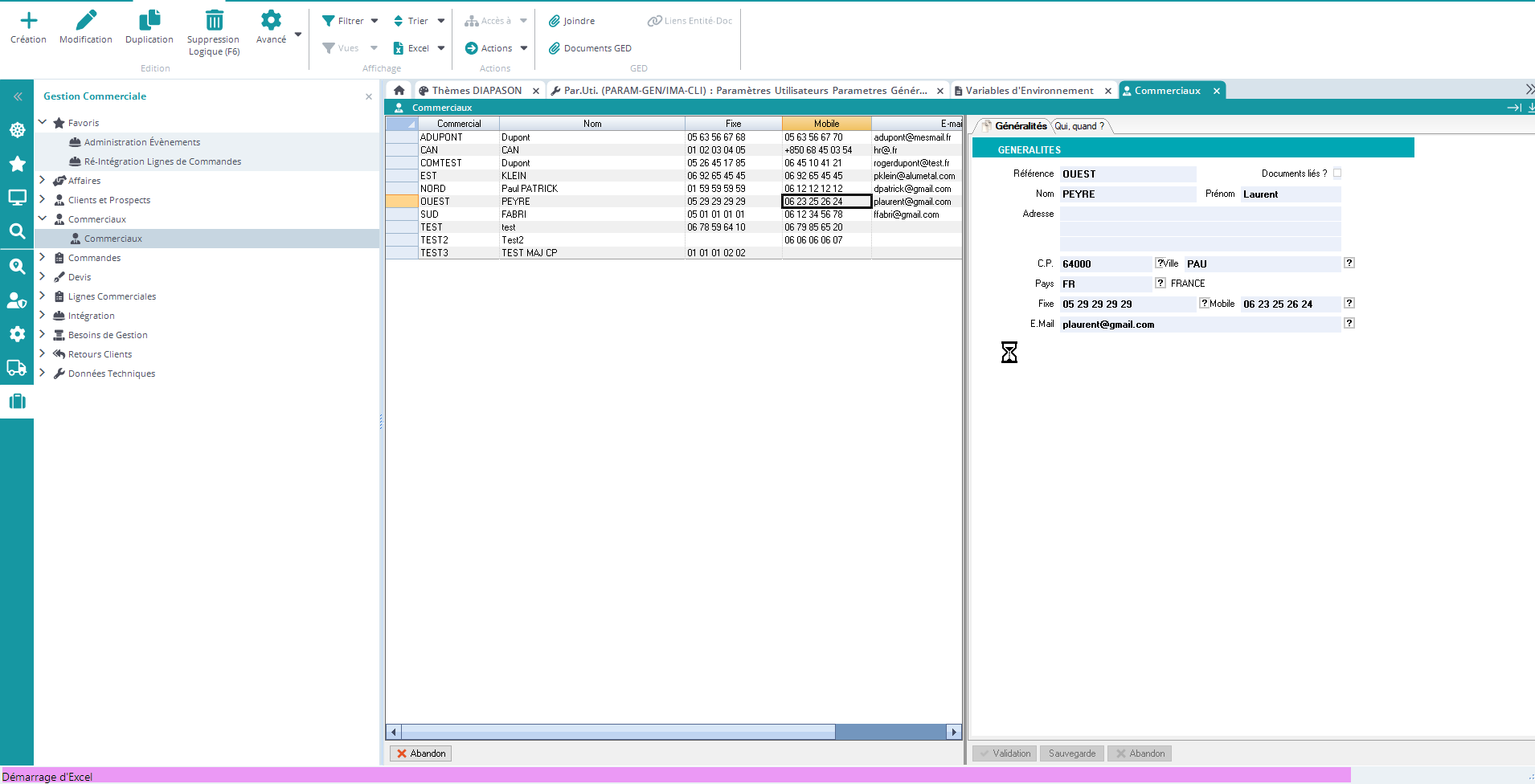The width and height of the screenshot is (1535, 784).
Task: Click the Joindre paperclip icon
Action: click(554, 21)
